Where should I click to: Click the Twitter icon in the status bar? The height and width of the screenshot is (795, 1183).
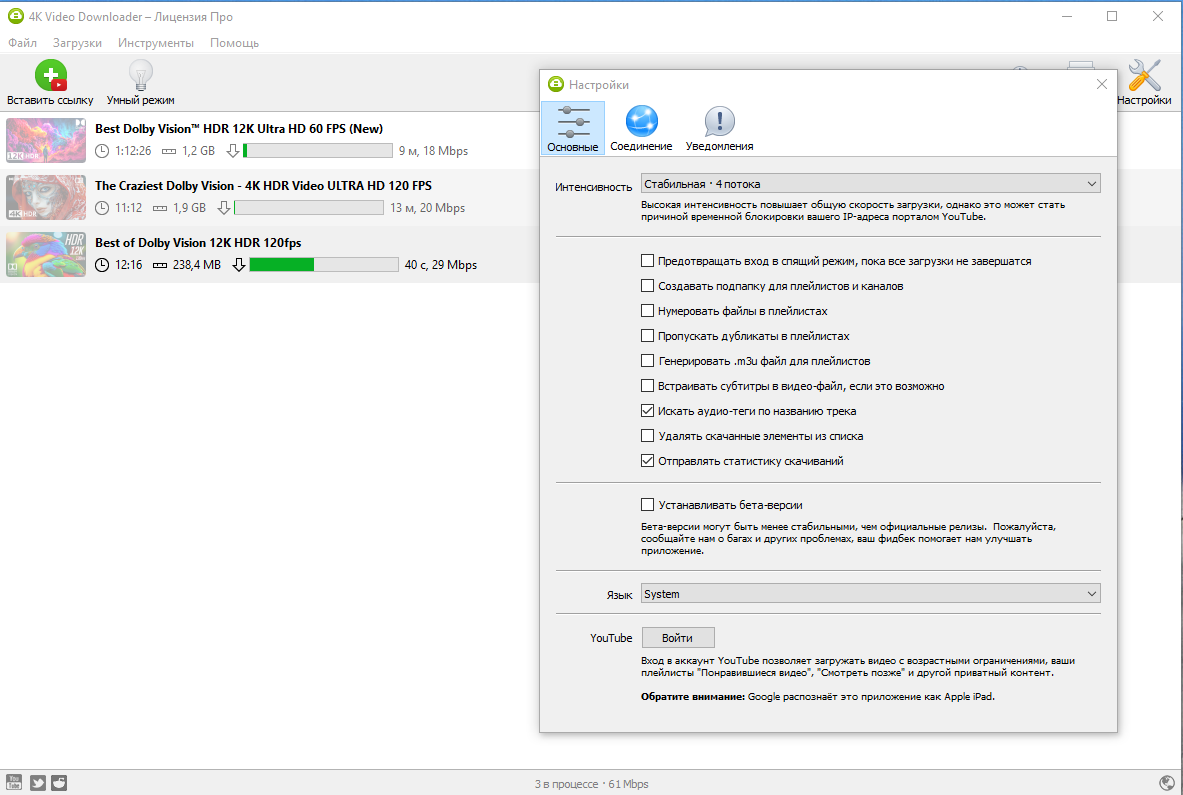tap(37, 782)
